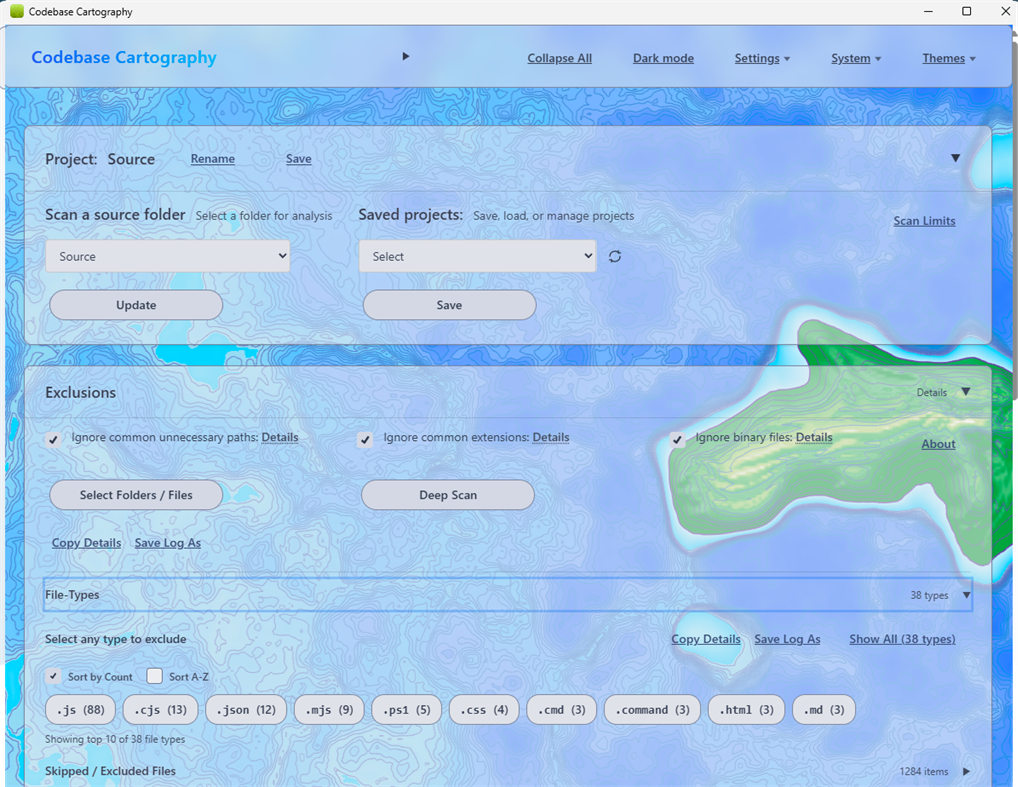
Task: Exclude the .mjs (9) file type
Action: tap(329, 710)
